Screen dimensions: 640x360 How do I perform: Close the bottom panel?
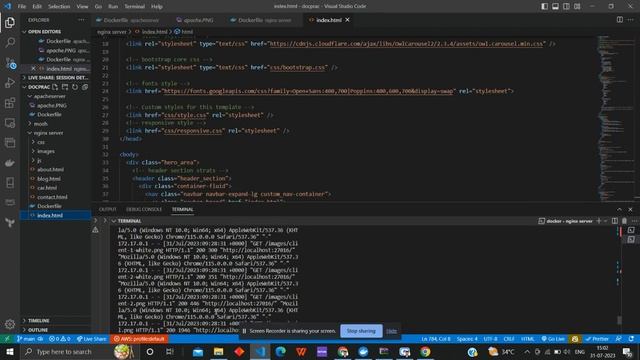click(630, 209)
